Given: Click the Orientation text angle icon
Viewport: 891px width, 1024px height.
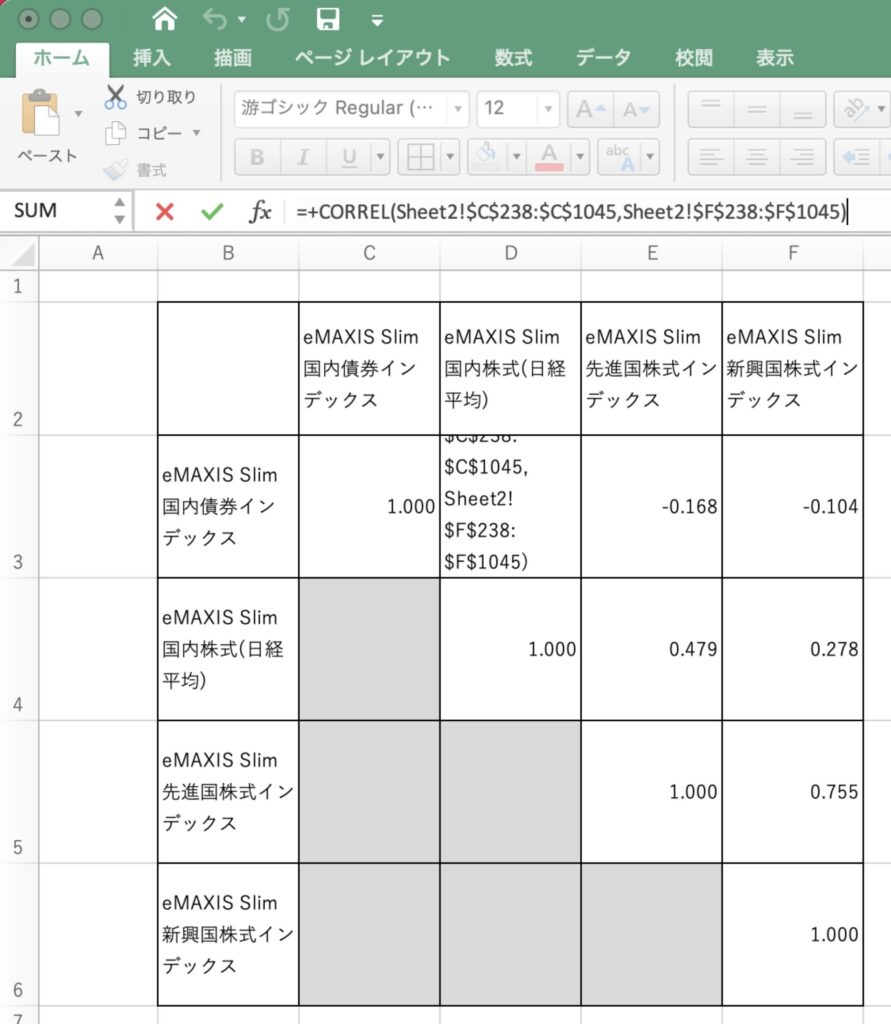Looking at the screenshot, I should pos(856,109).
